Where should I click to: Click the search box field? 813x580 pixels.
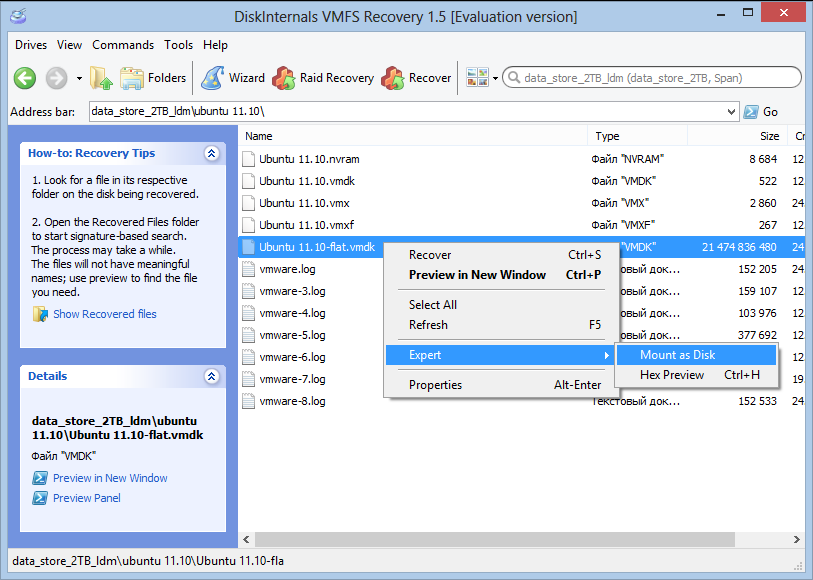[x=655, y=78]
